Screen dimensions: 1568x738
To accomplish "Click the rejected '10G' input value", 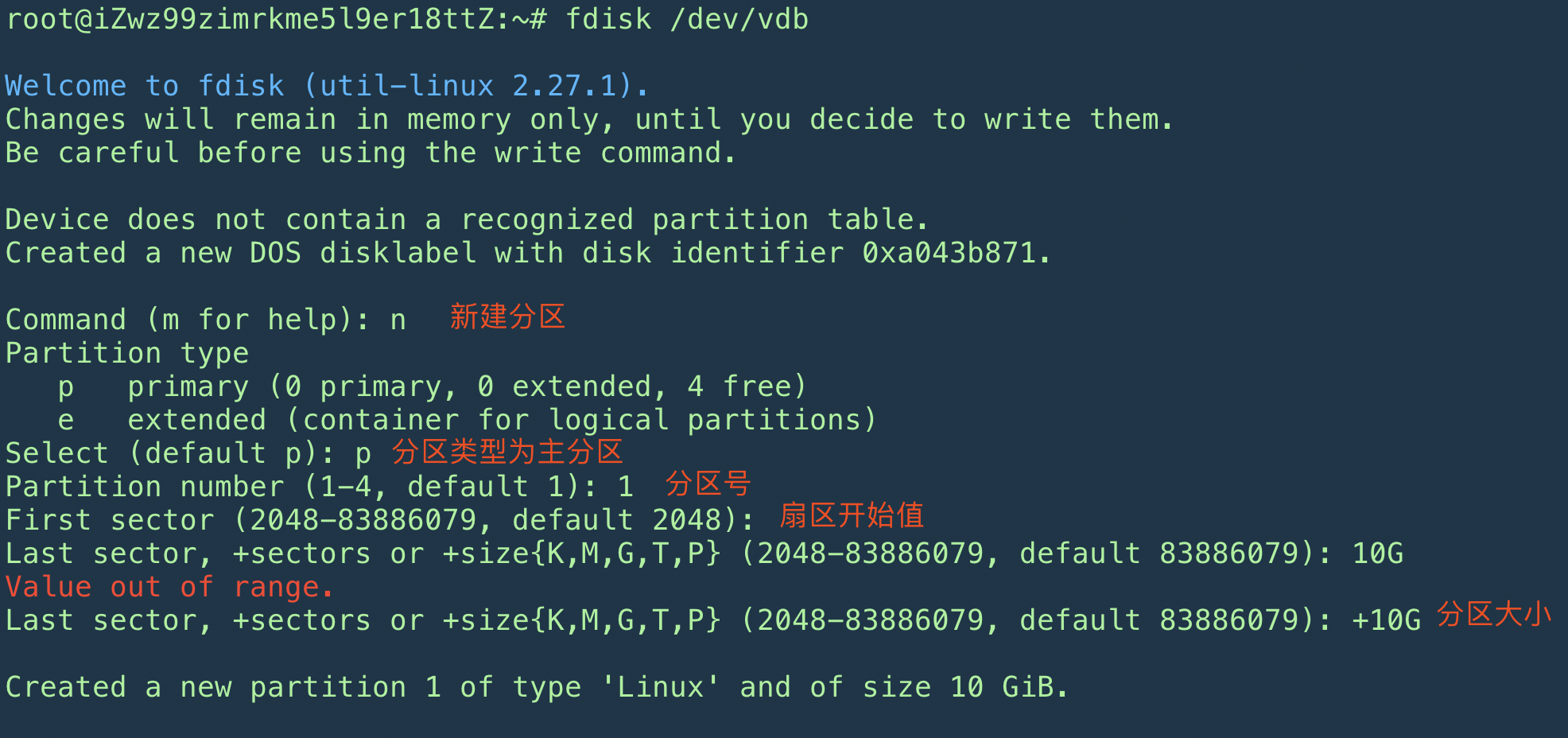I will coord(1378,553).
